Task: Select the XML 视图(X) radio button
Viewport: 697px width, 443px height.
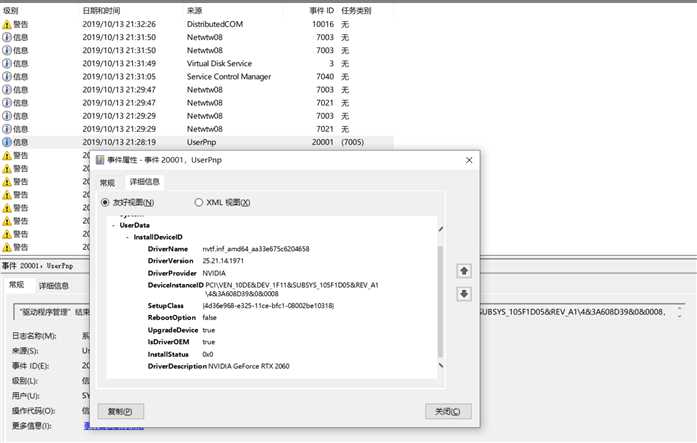Action: tap(198, 203)
